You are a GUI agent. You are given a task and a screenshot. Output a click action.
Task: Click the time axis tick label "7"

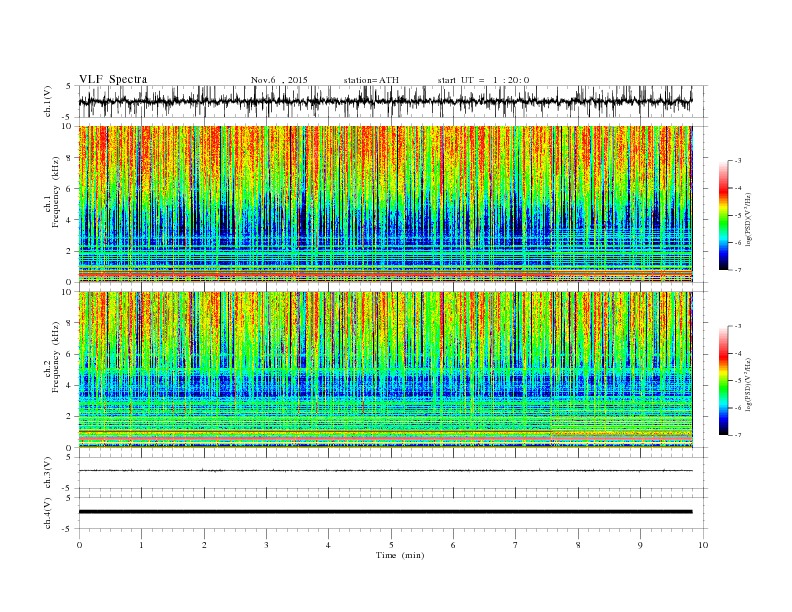pyautogui.click(x=516, y=545)
